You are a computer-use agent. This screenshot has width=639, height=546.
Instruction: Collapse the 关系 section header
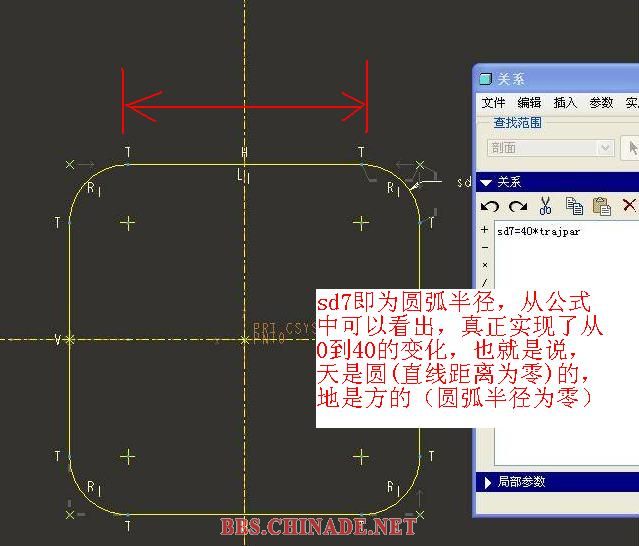click(557, 182)
